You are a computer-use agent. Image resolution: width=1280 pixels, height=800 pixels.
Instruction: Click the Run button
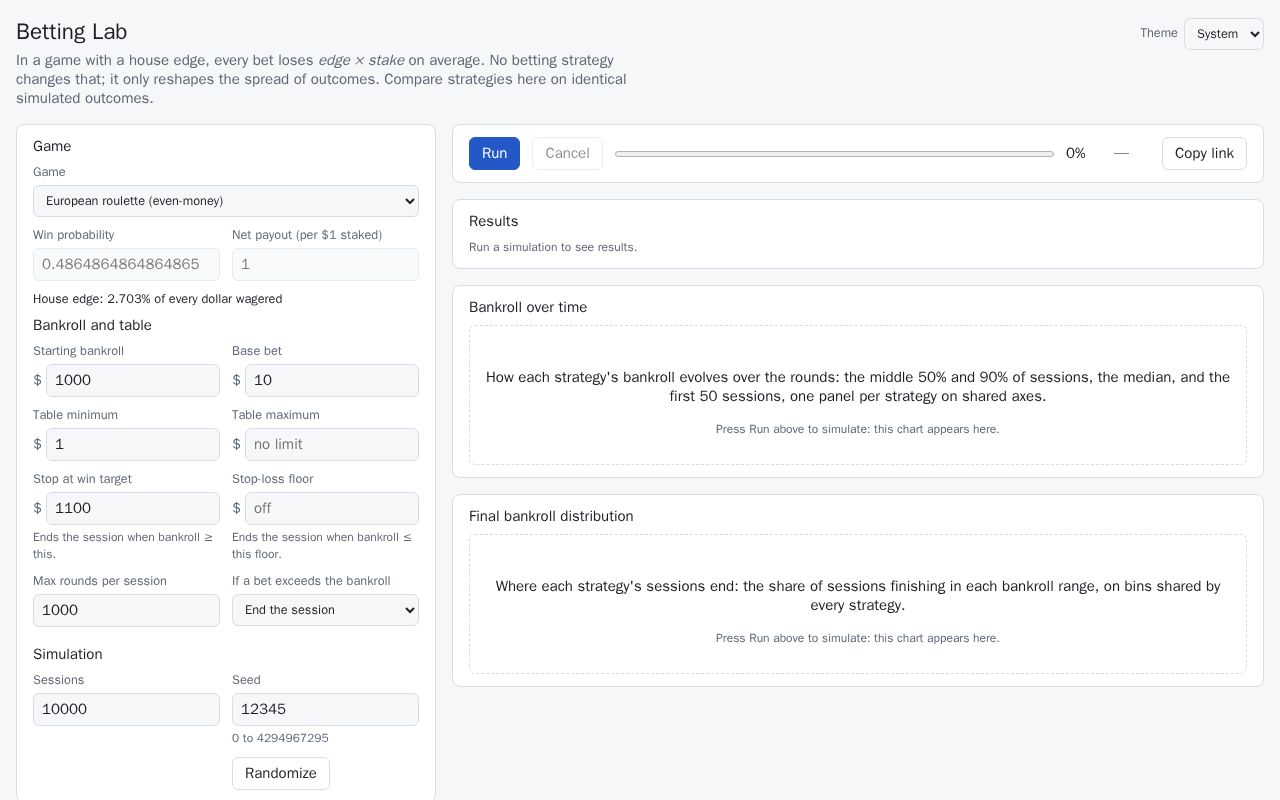[494, 154]
